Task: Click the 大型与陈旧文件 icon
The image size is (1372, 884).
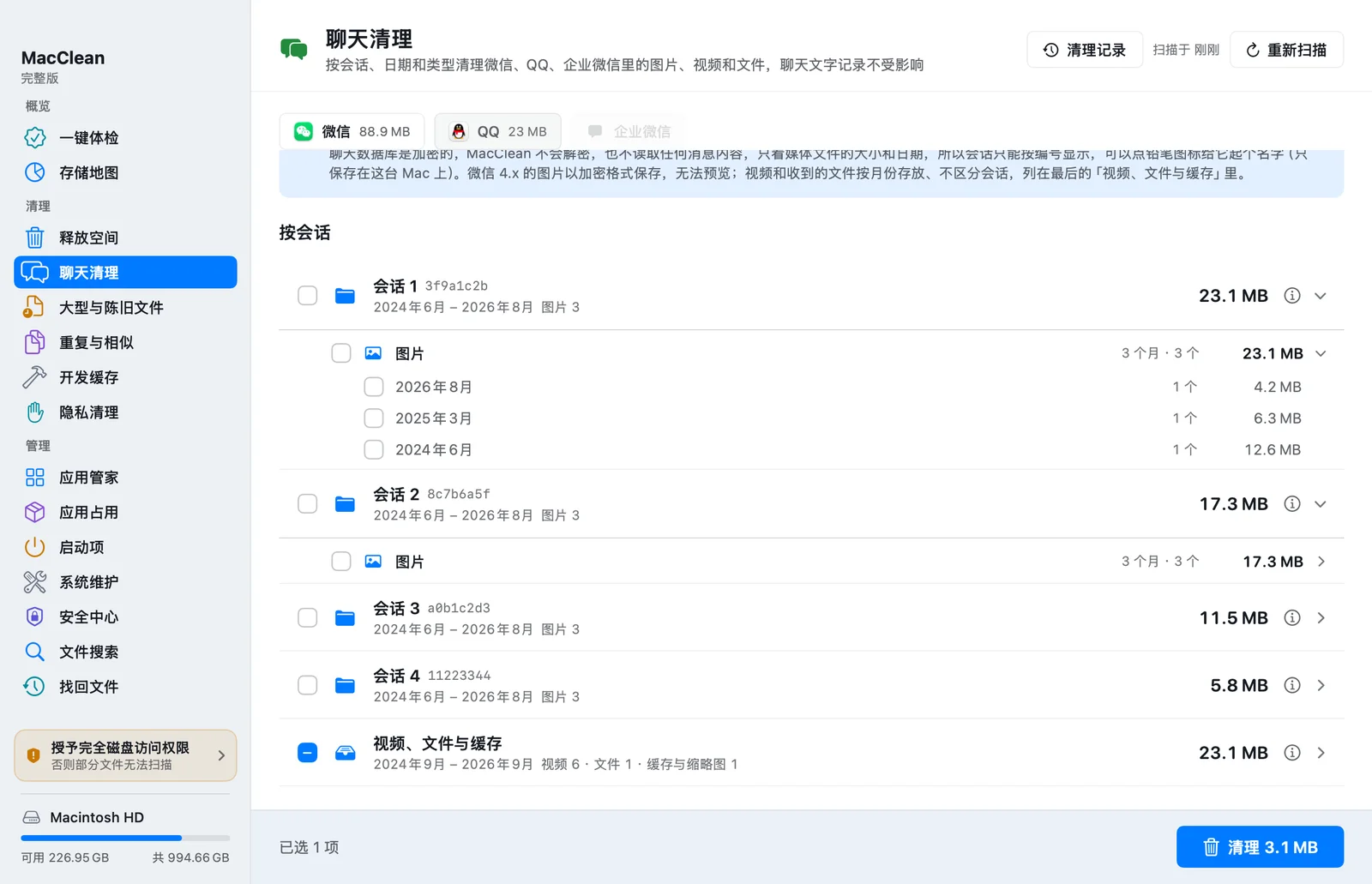Action: pos(35,307)
